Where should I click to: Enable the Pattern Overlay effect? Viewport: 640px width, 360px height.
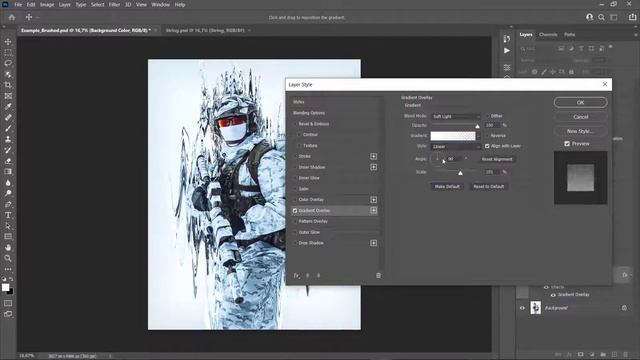click(x=295, y=221)
